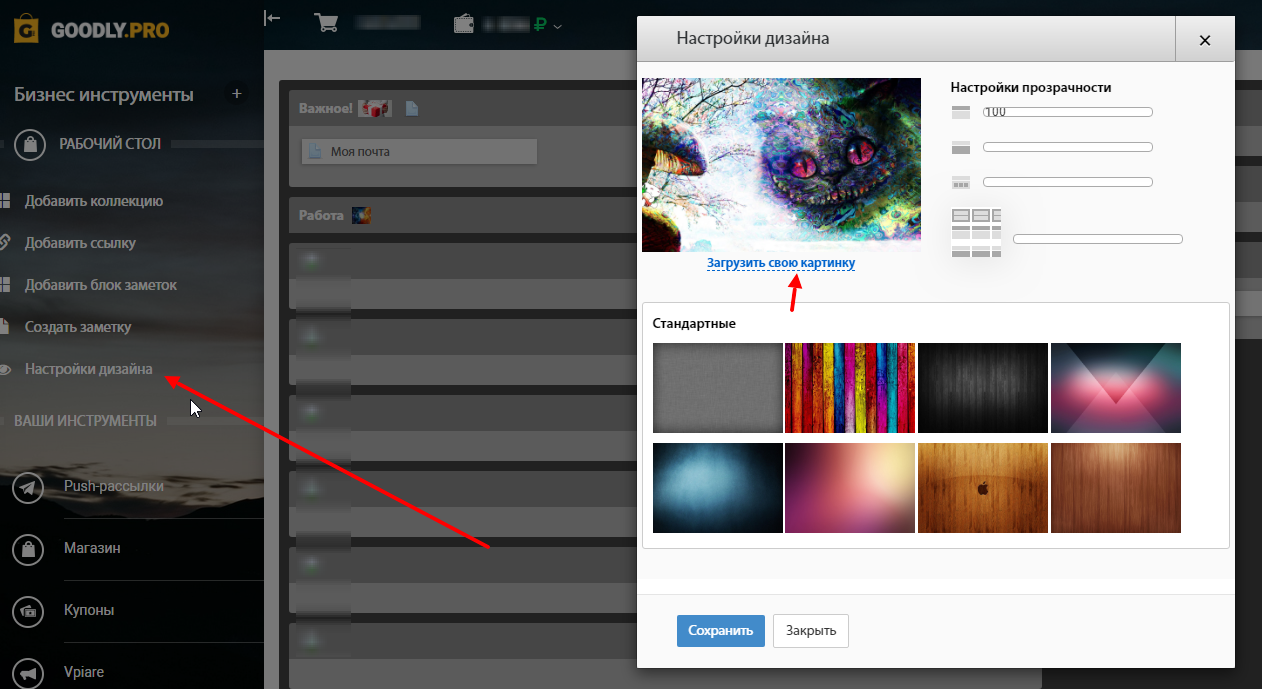Screen dimensions: 1262x689
Task: Click the Стандартные heading
Action: (x=694, y=324)
